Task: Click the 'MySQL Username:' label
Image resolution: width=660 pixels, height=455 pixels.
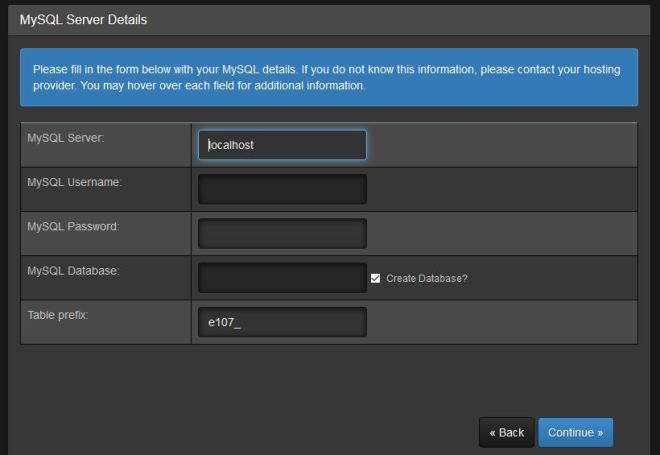Action: (x=75, y=182)
